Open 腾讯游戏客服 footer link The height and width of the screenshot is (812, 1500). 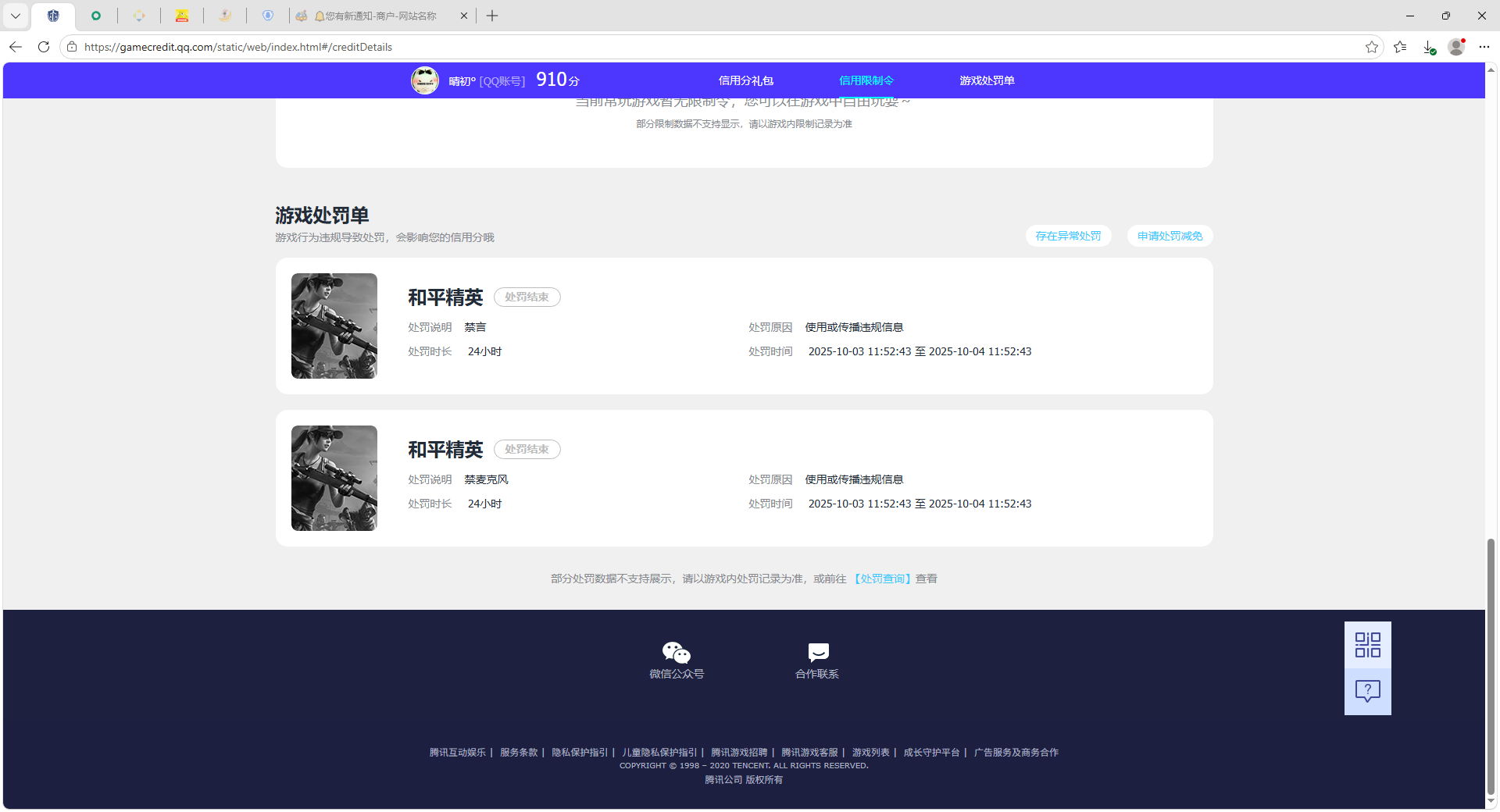tap(809, 753)
